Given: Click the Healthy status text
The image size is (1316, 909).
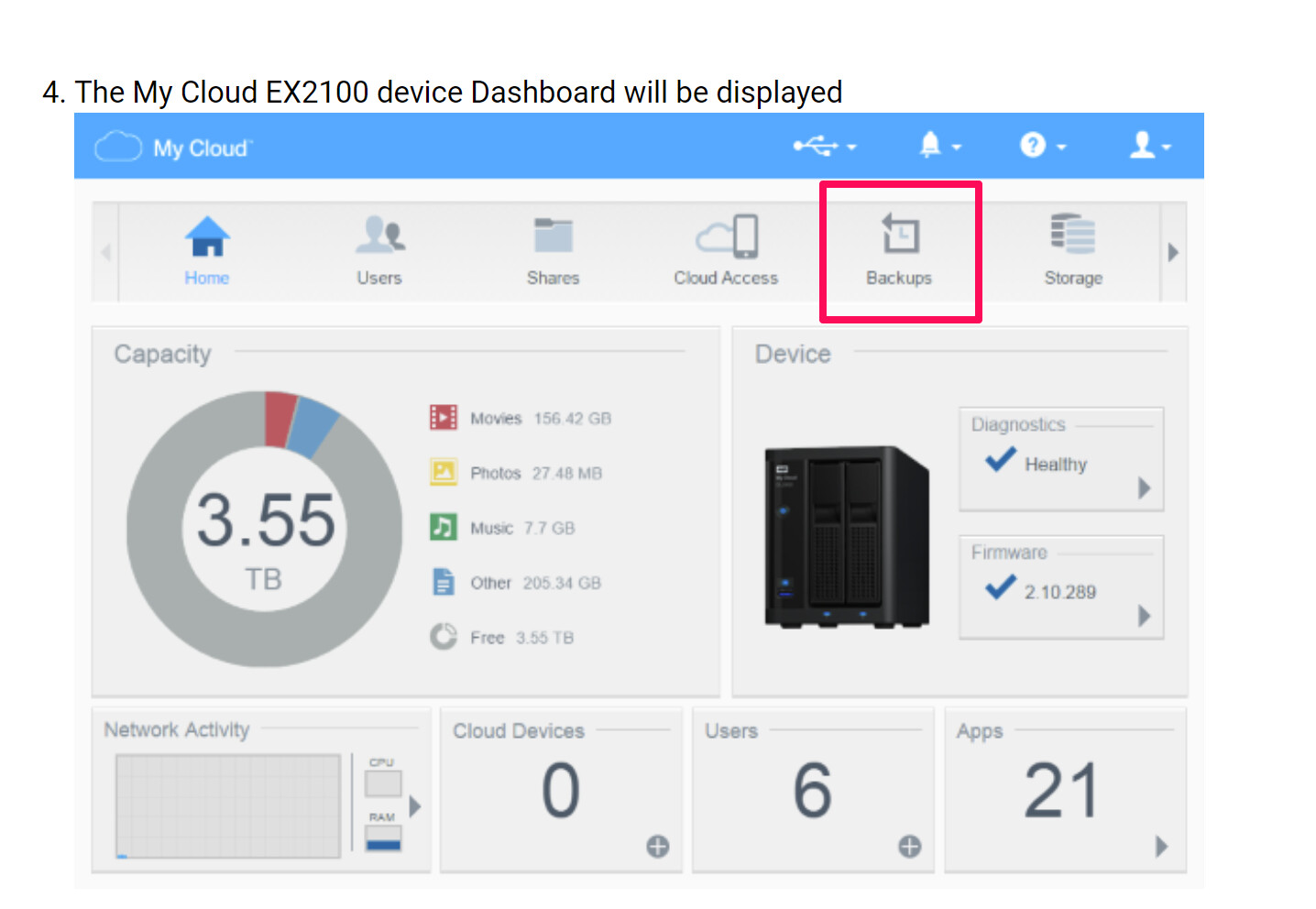Looking at the screenshot, I should 1056,465.
